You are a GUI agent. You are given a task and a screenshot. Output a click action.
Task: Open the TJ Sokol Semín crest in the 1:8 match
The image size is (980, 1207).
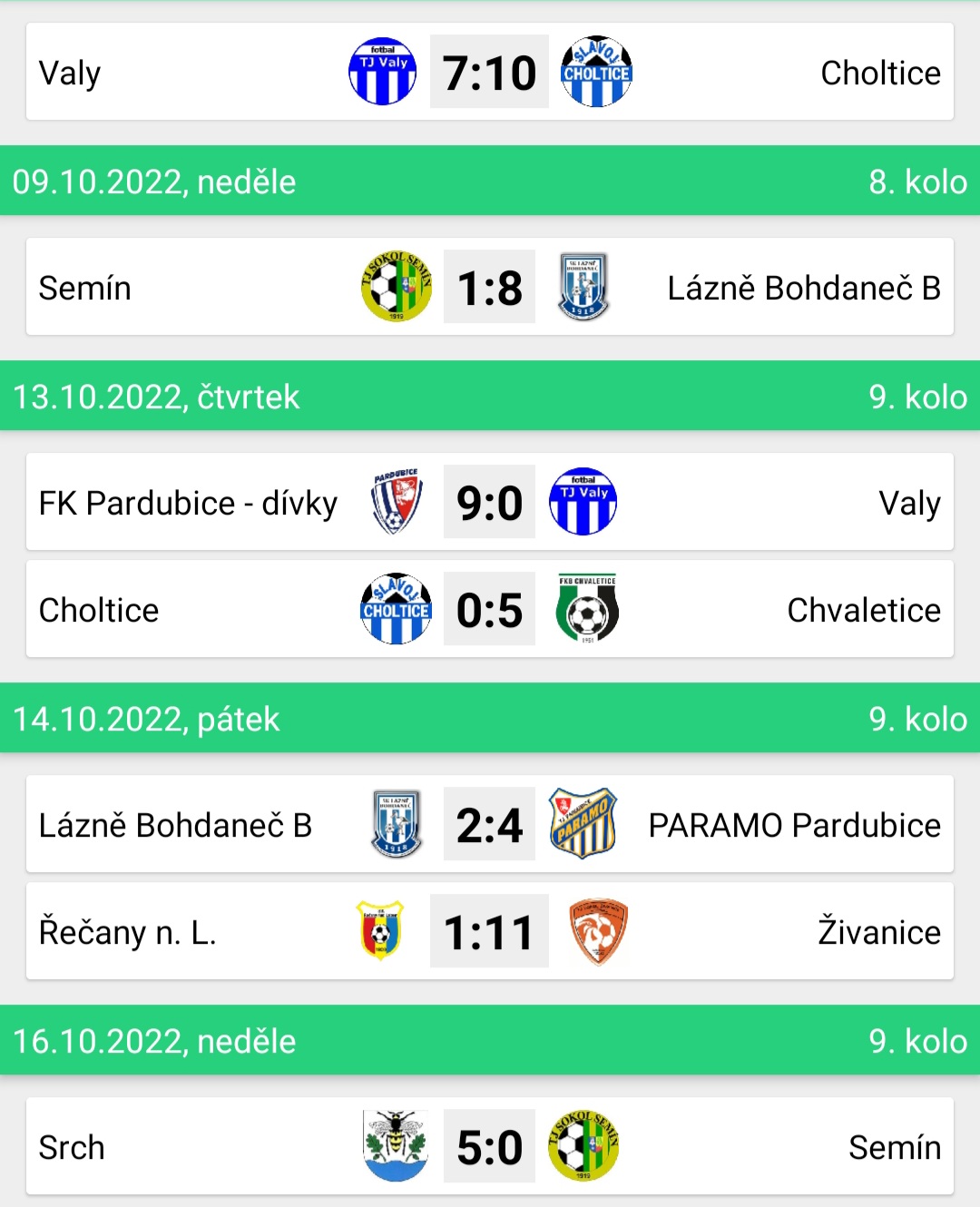pos(397,287)
